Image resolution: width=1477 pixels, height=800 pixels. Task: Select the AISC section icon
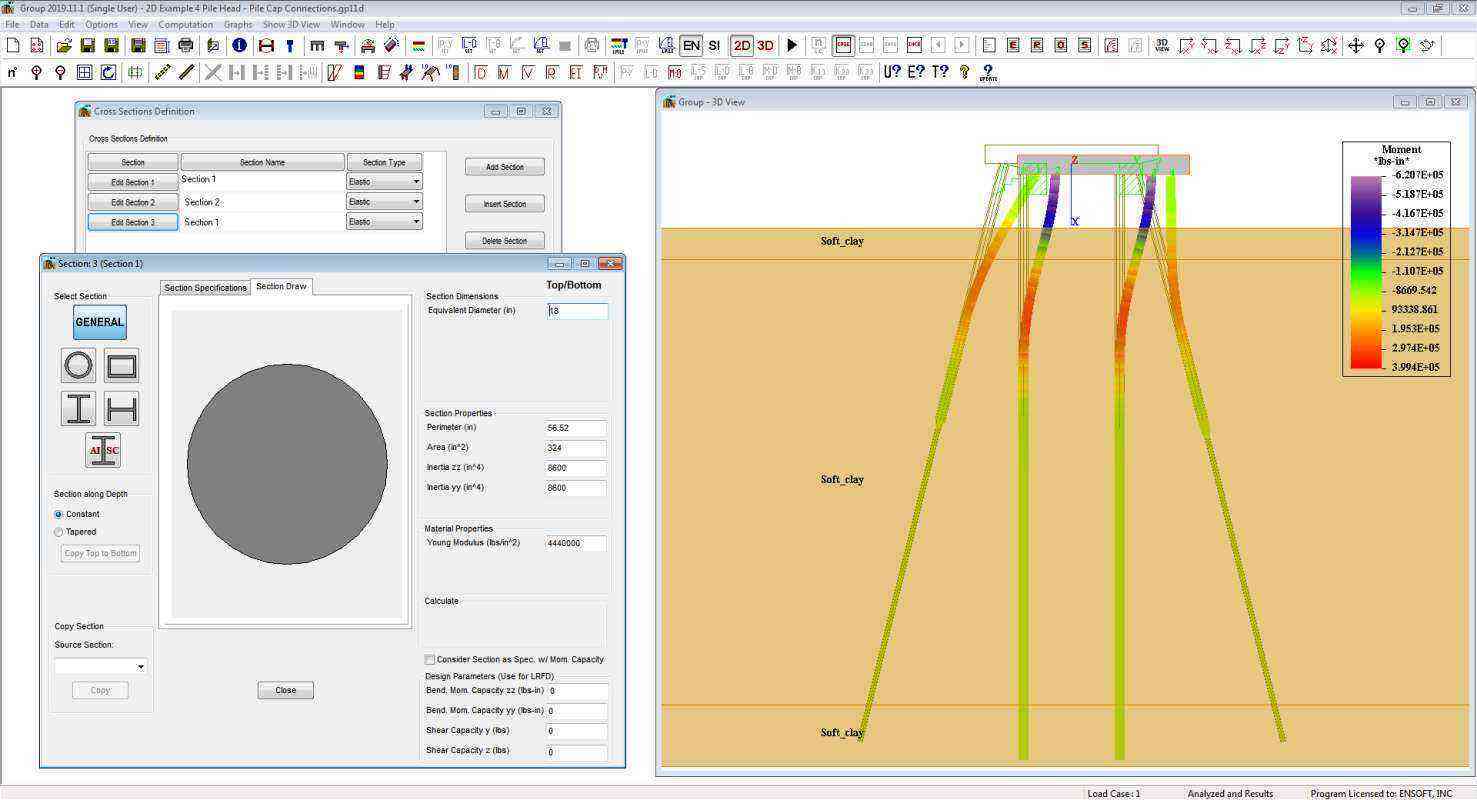pos(103,450)
